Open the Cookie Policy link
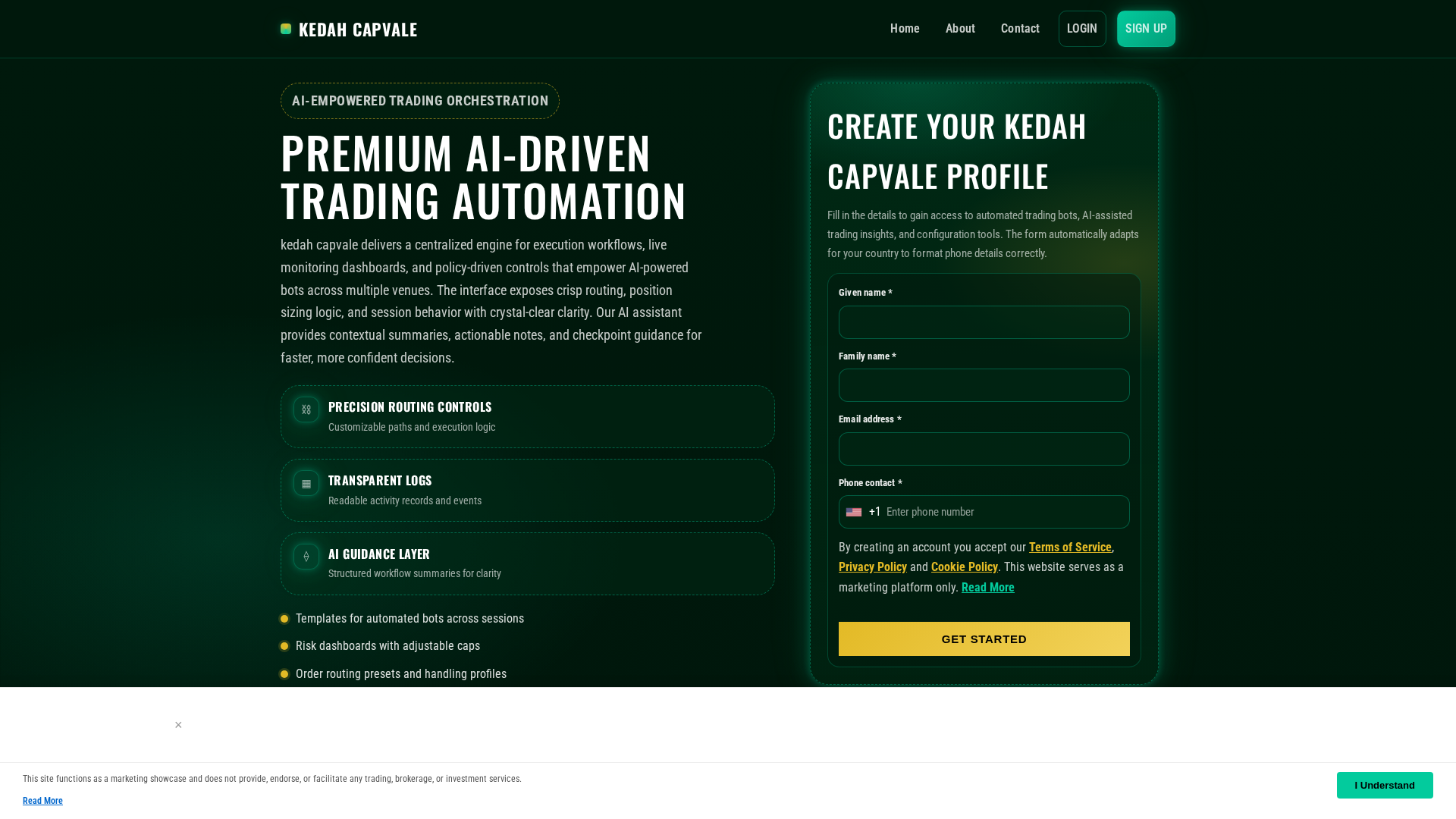Viewport: 1456px width, 819px height. (x=965, y=567)
